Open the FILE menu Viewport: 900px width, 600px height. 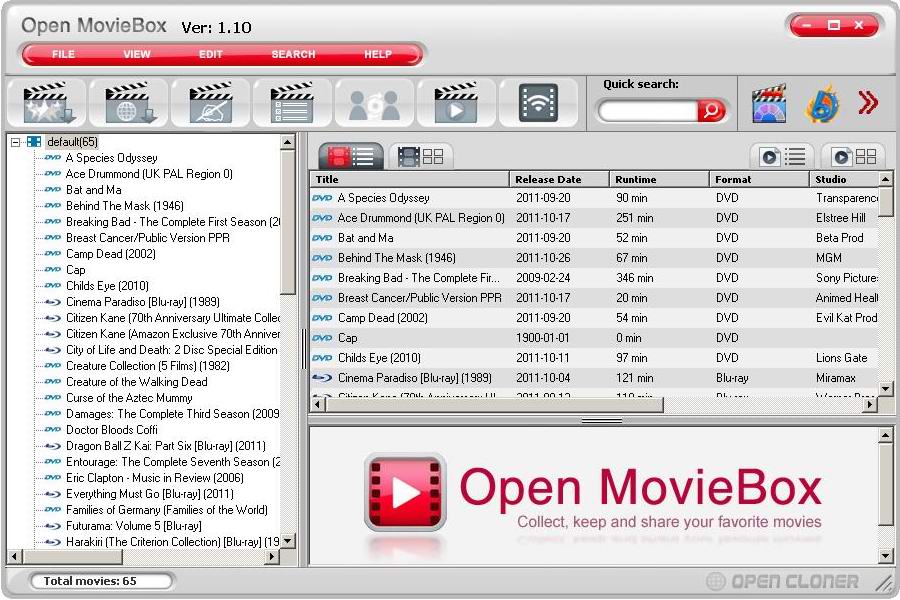63,55
